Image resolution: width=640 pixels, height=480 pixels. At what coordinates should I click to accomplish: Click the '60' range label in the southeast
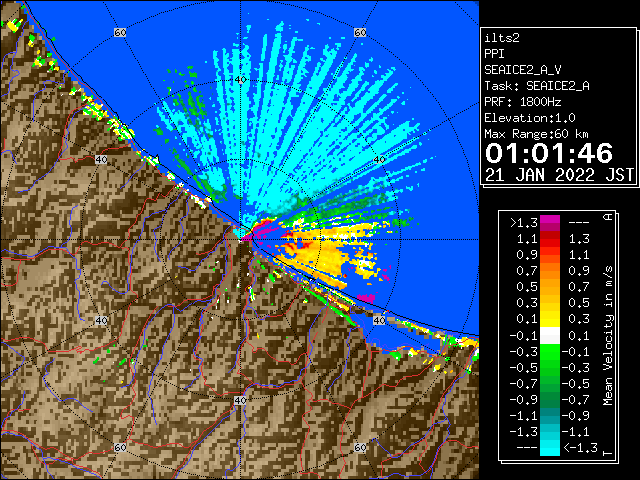(x=360, y=447)
